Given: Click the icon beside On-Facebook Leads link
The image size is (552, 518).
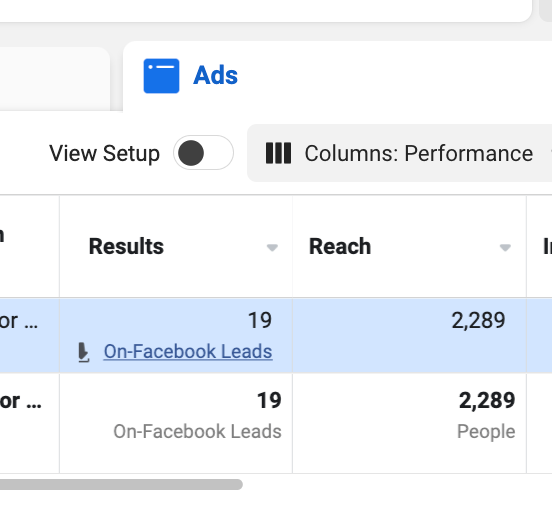Looking at the screenshot, I should 83,352.
